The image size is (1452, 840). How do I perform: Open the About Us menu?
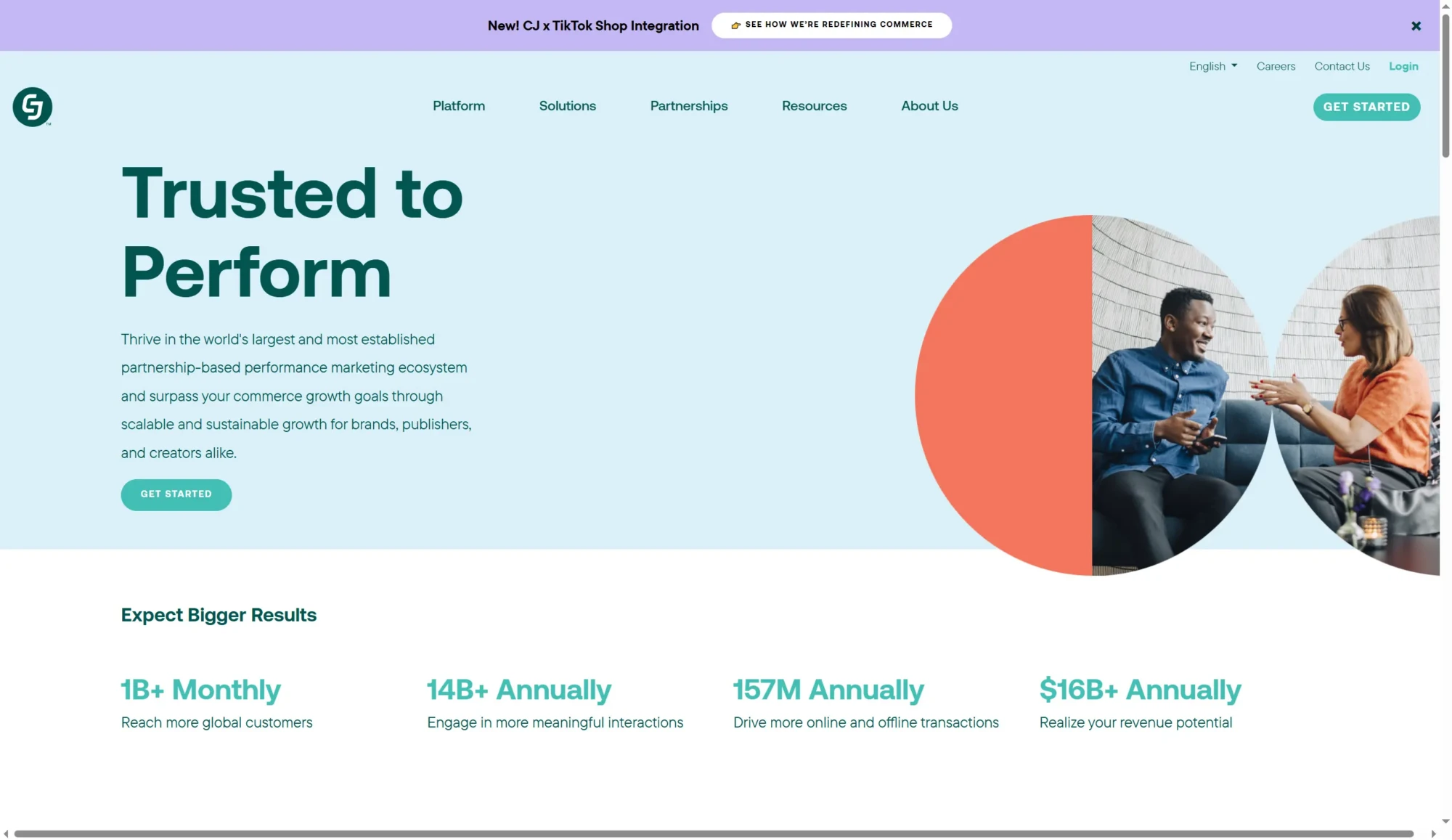click(930, 106)
